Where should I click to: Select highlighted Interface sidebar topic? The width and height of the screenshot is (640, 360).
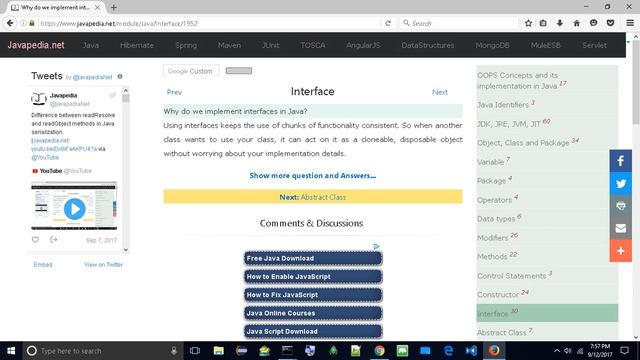pos(547,313)
